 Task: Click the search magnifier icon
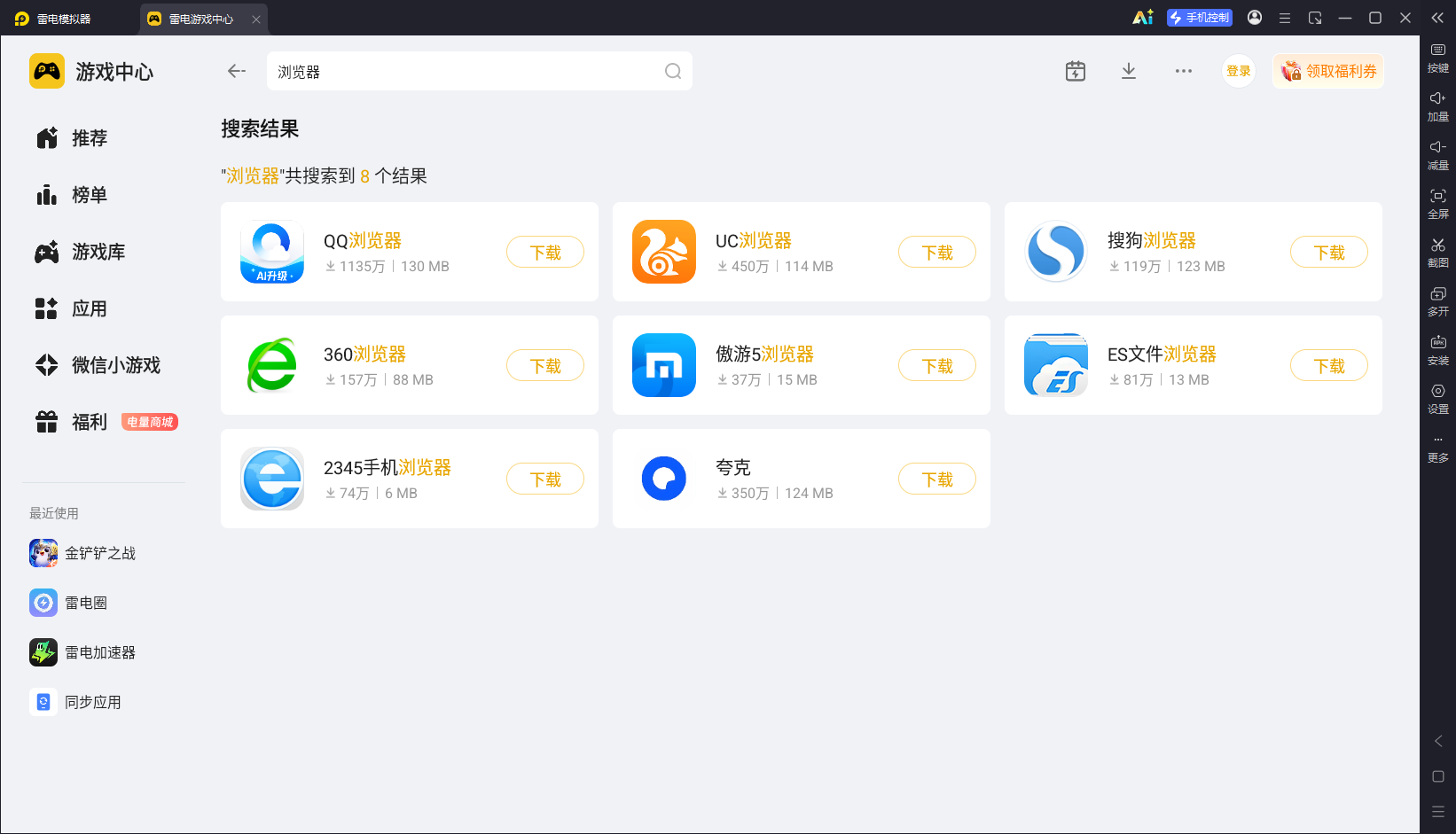coord(673,71)
